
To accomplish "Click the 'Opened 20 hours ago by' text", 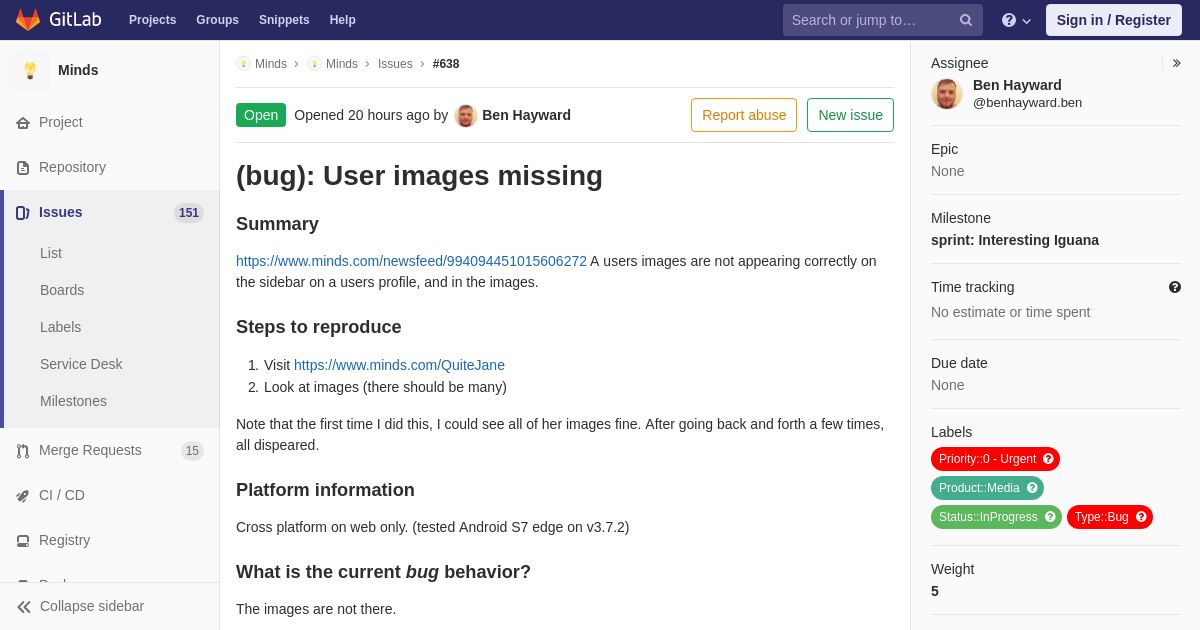I will point(371,115).
